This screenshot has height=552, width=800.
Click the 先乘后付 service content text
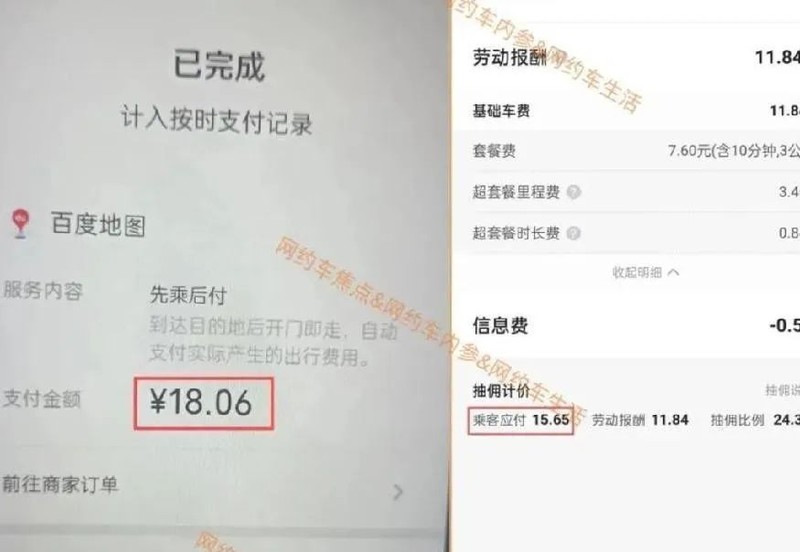point(188,295)
